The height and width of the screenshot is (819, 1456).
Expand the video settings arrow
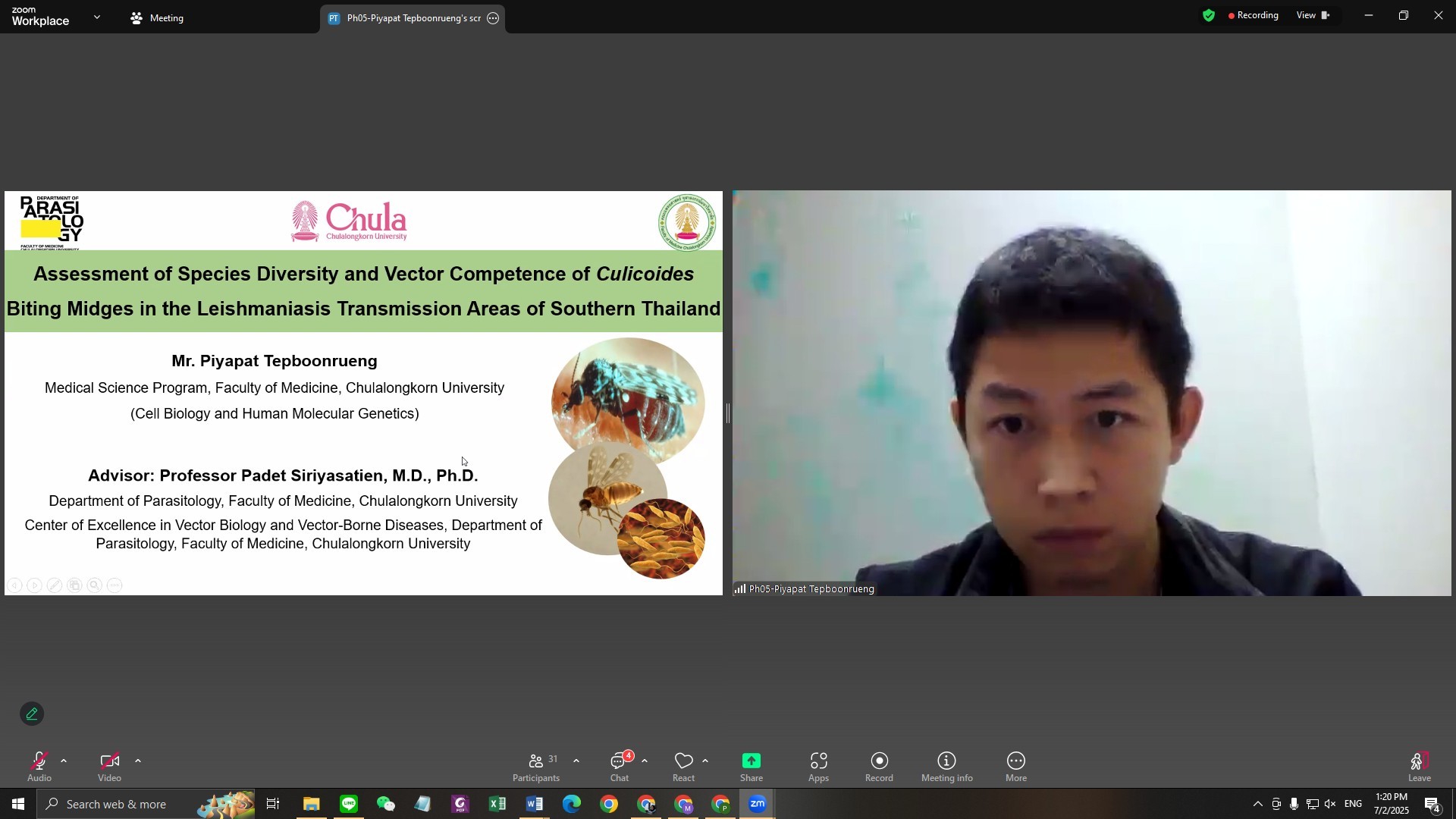[138, 761]
